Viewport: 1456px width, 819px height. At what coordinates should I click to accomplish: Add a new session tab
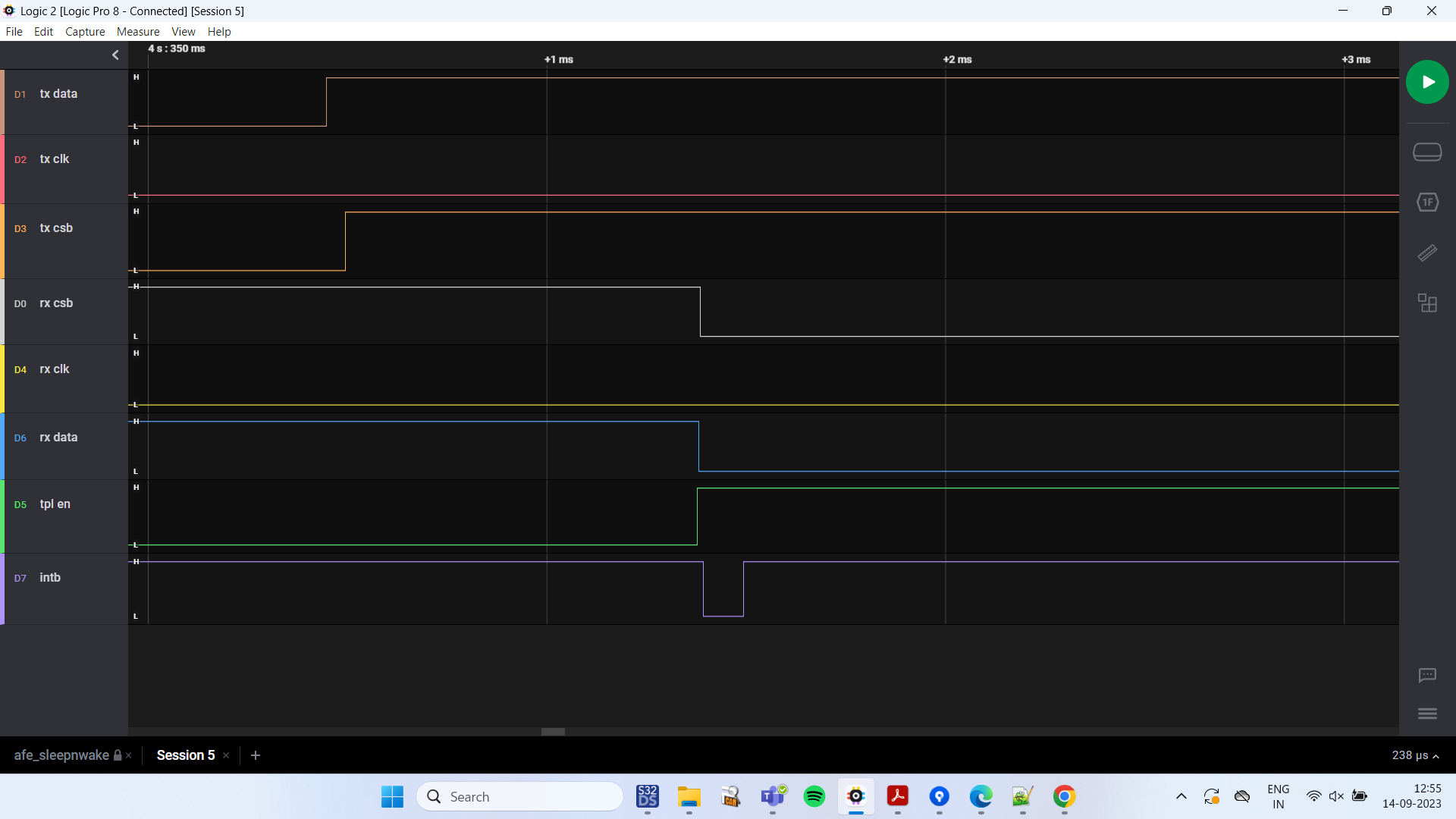click(x=256, y=755)
